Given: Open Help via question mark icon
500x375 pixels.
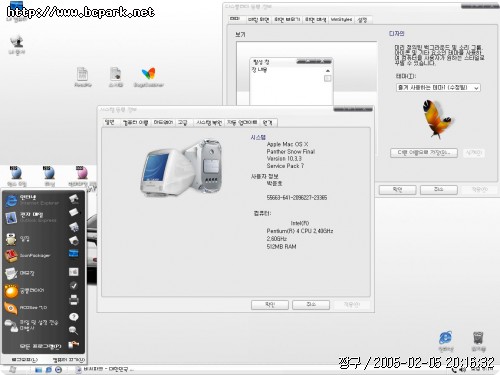Looking at the screenshot, I should pos(74,316).
